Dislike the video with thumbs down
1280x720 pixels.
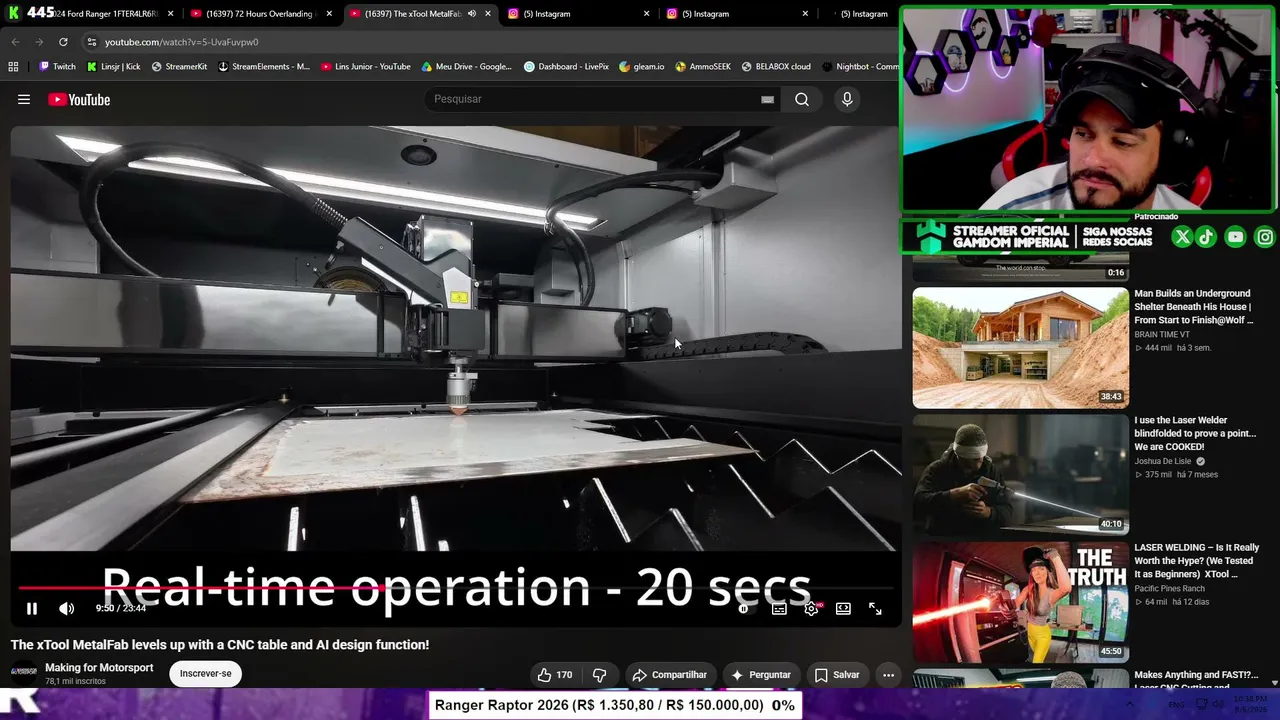point(600,675)
